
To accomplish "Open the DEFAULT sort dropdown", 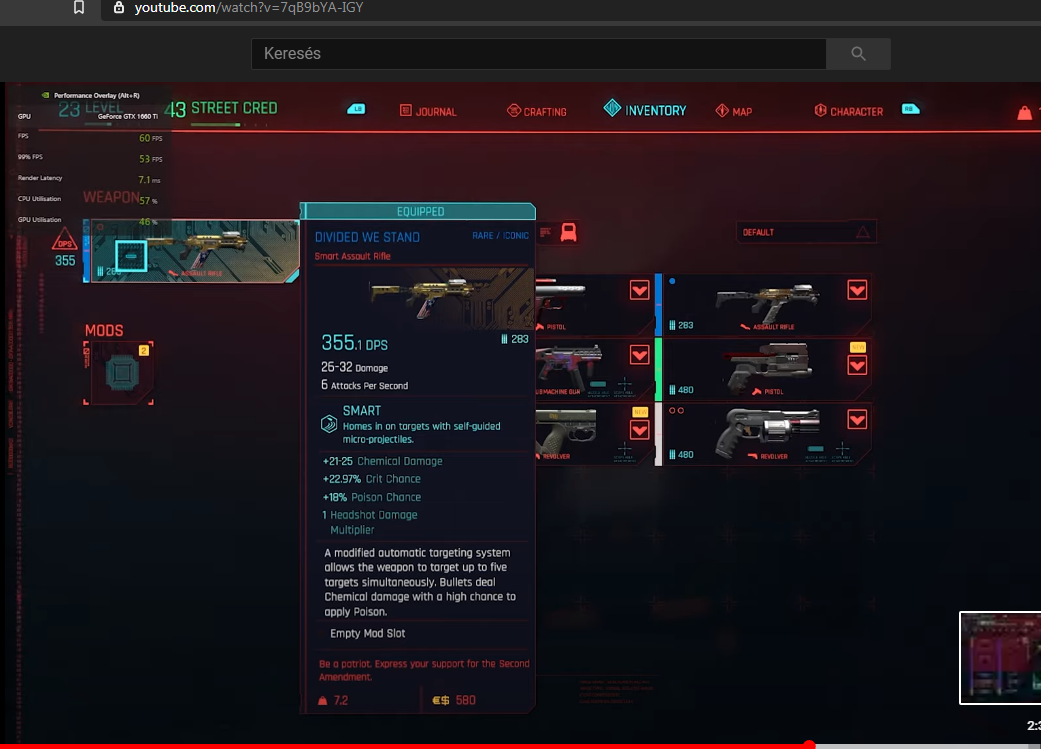I will click(x=806, y=232).
